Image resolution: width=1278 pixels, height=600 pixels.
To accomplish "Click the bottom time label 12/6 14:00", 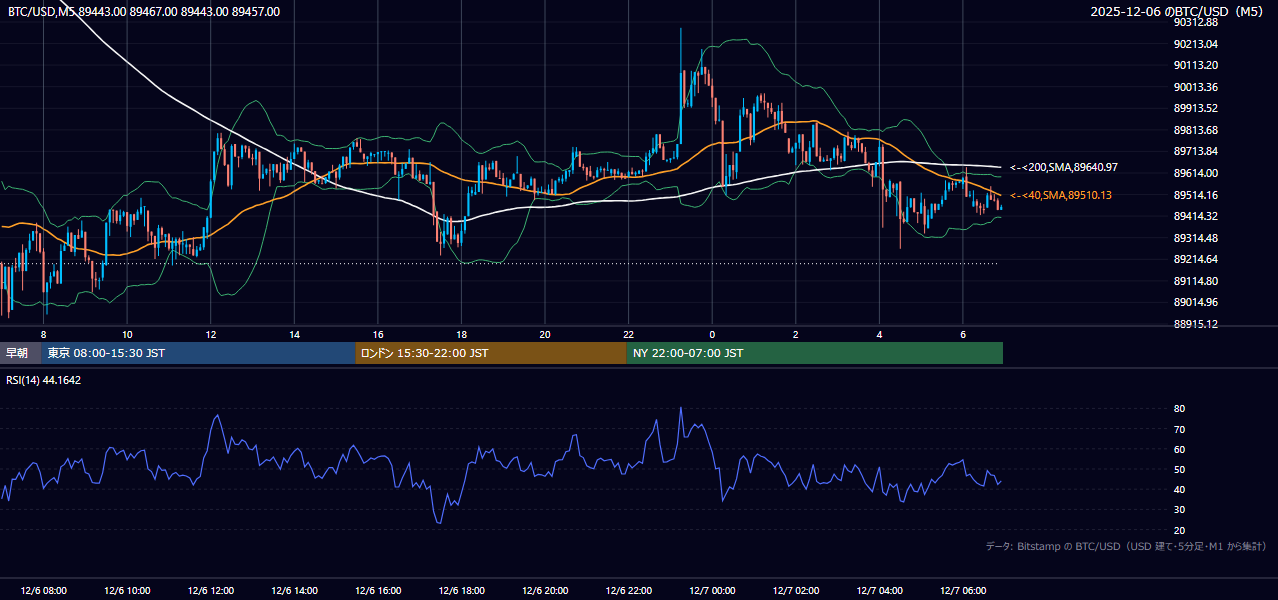I will (x=294, y=591).
